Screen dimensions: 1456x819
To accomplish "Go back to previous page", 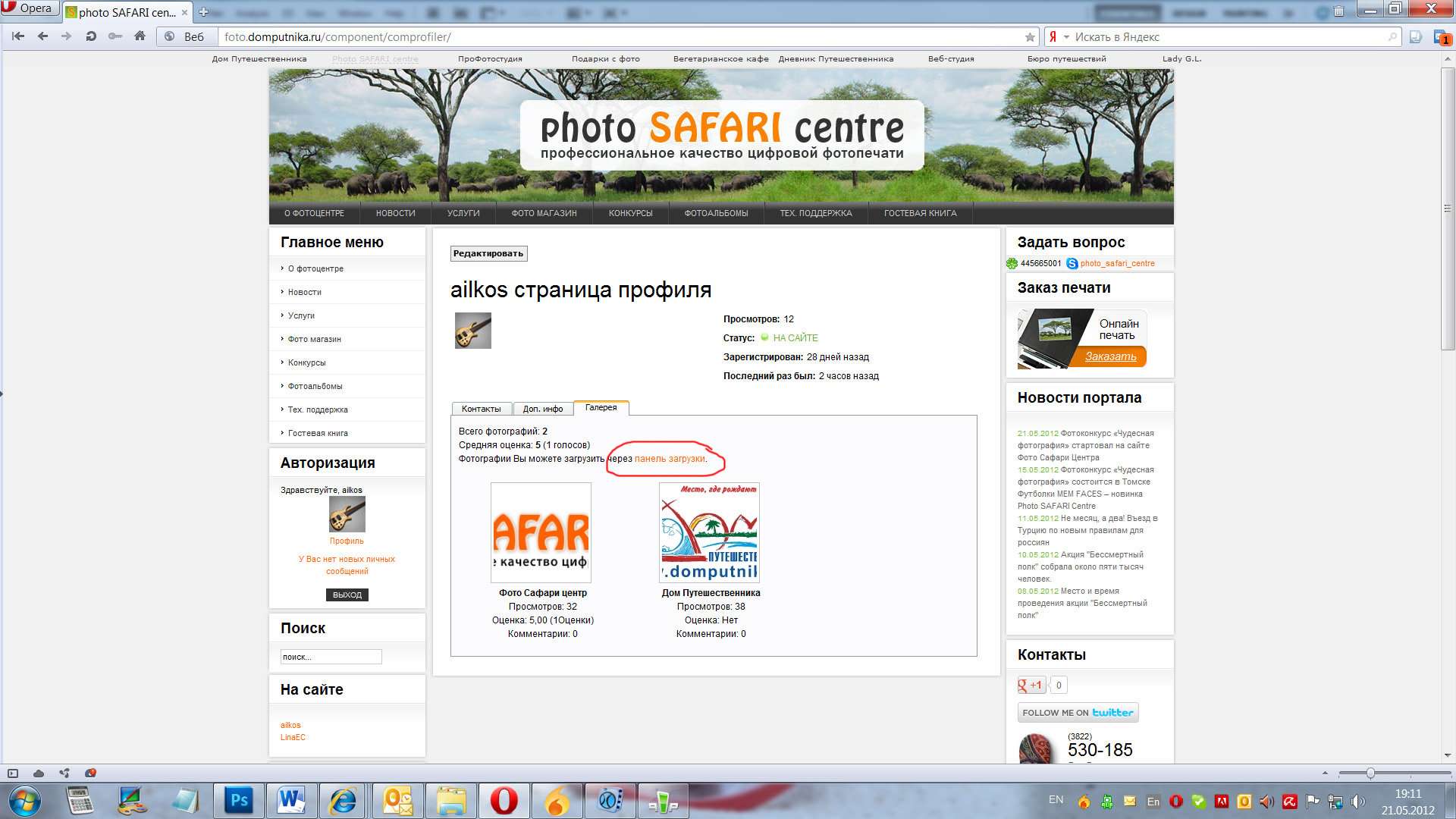I will [x=42, y=36].
